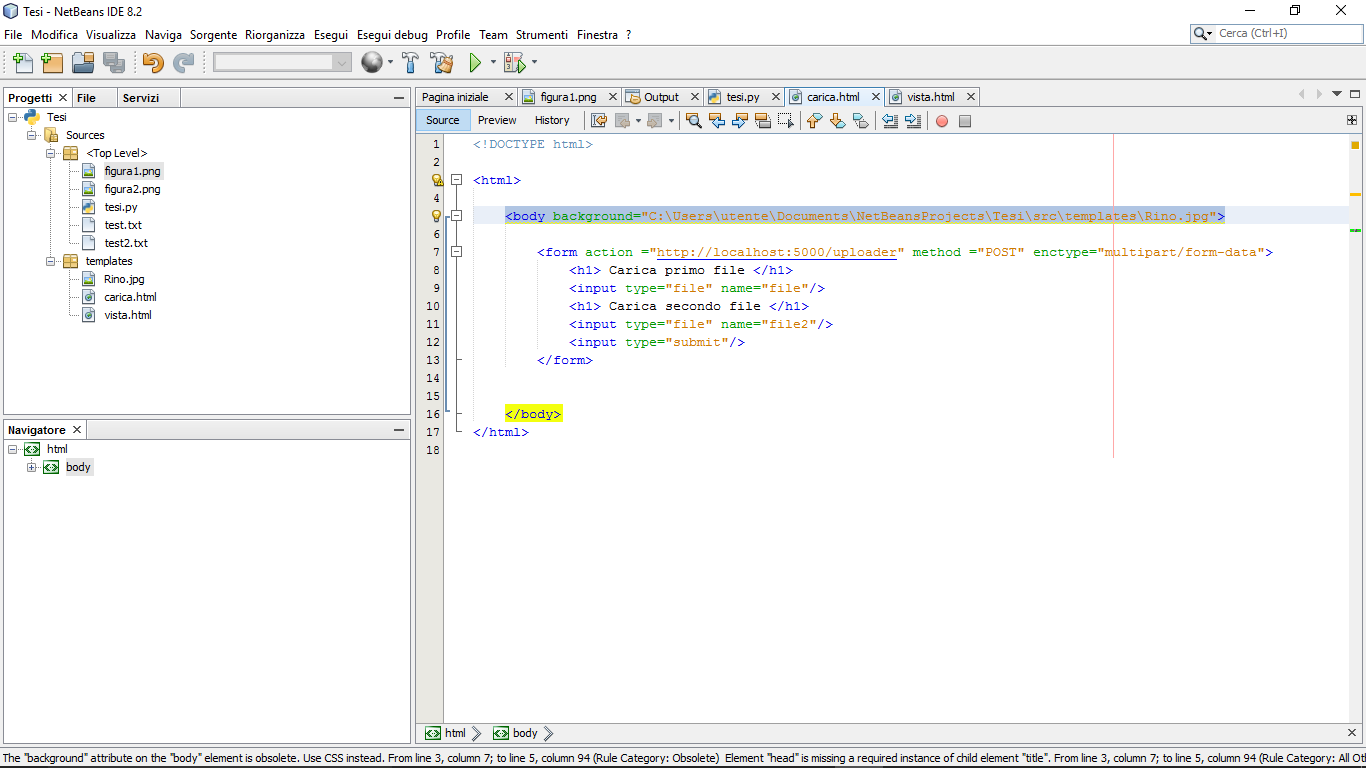The width and height of the screenshot is (1366, 768).
Task: Click the Find Selection magnifier icon
Action: 693,121
